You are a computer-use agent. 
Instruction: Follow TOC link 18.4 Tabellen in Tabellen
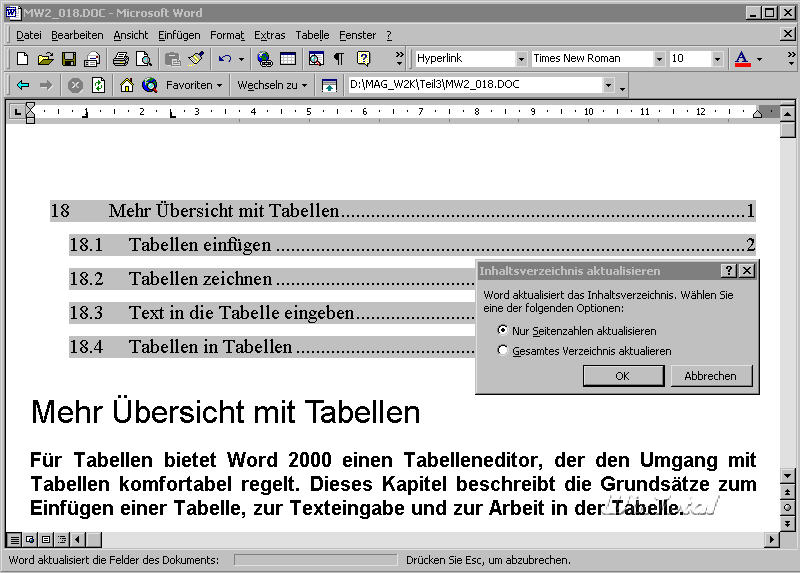click(x=272, y=347)
